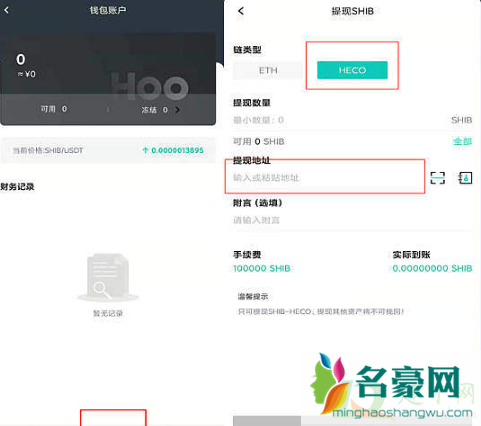Tap the SHIB/USDT current price row
Image resolution: width=481 pixels, height=426 pixels.
point(108,150)
